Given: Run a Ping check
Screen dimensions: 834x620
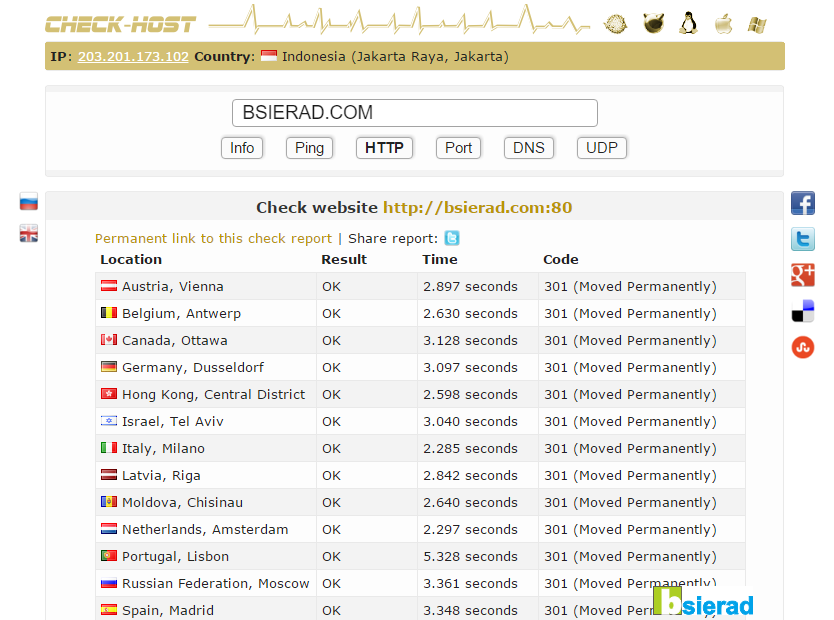Looking at the screenshot, I should click(310, 148).
